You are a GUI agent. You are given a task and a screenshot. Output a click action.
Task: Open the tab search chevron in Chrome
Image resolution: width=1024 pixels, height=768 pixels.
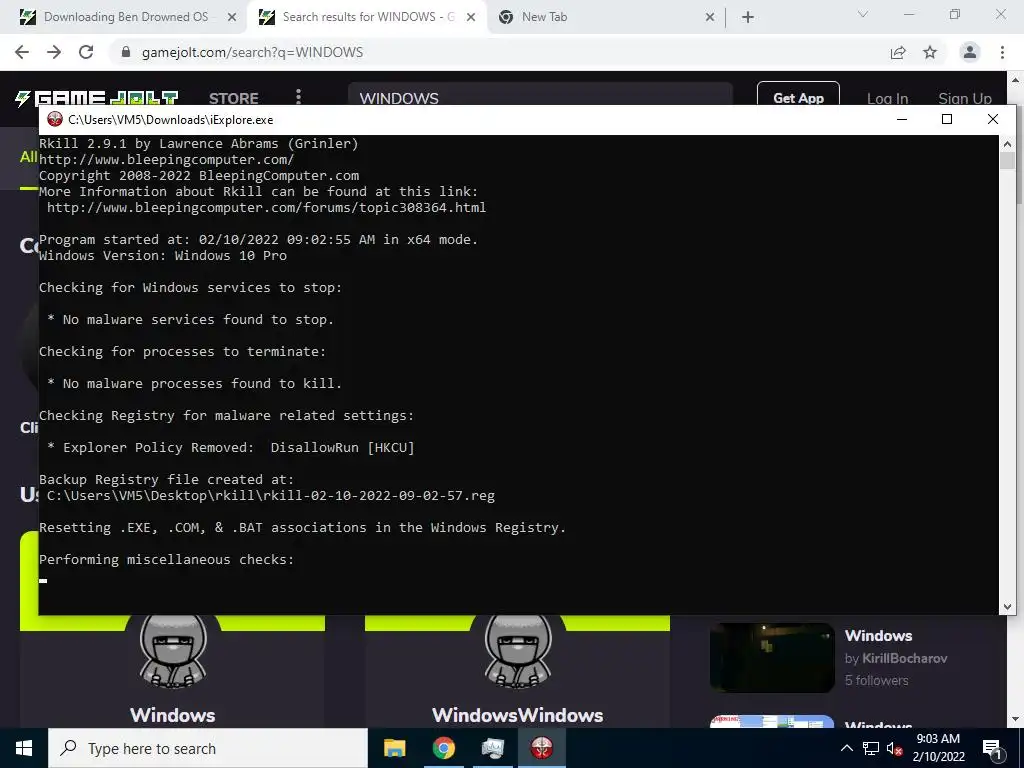863,14
